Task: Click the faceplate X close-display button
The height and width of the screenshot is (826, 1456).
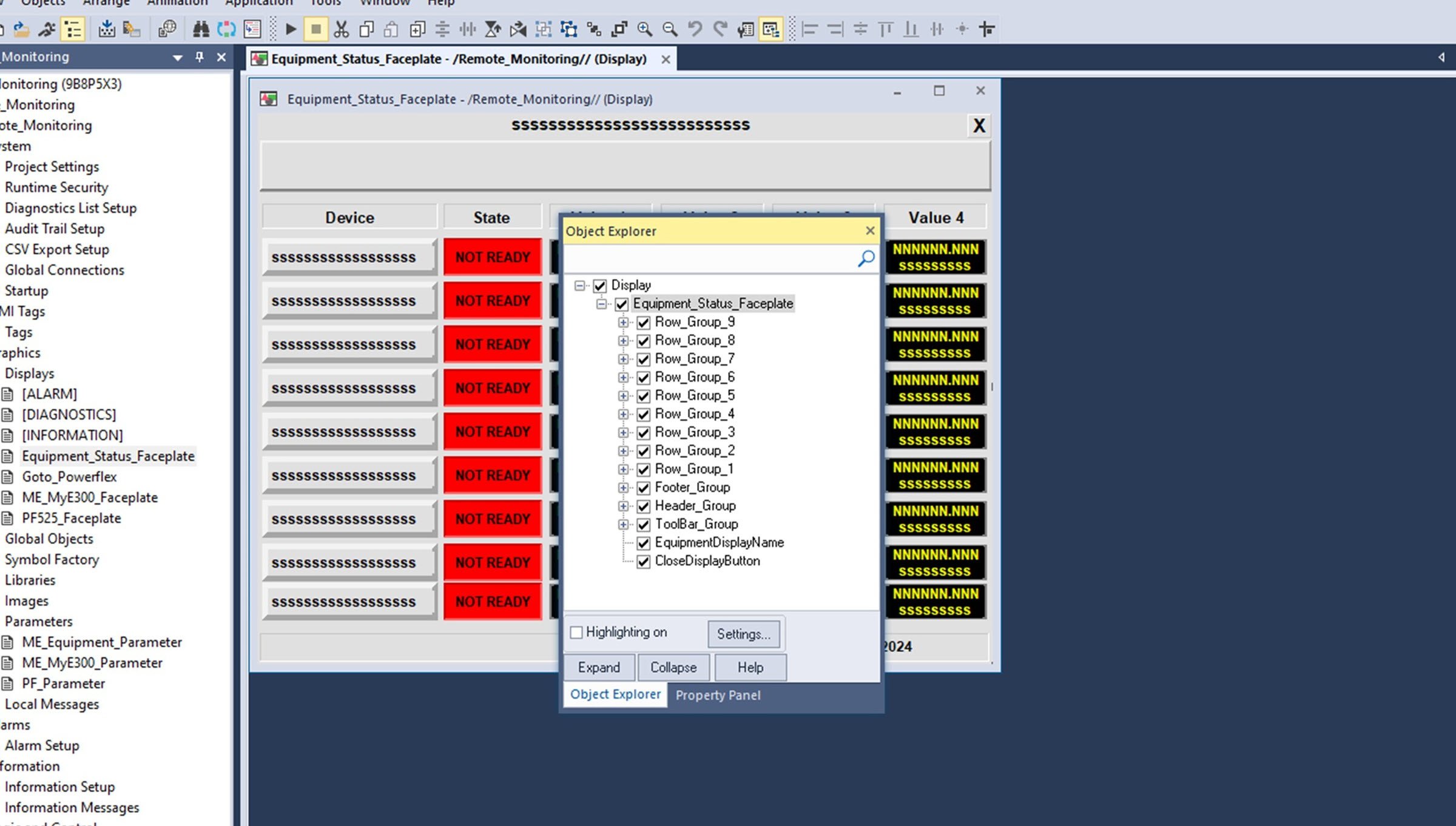Action: 979,126
